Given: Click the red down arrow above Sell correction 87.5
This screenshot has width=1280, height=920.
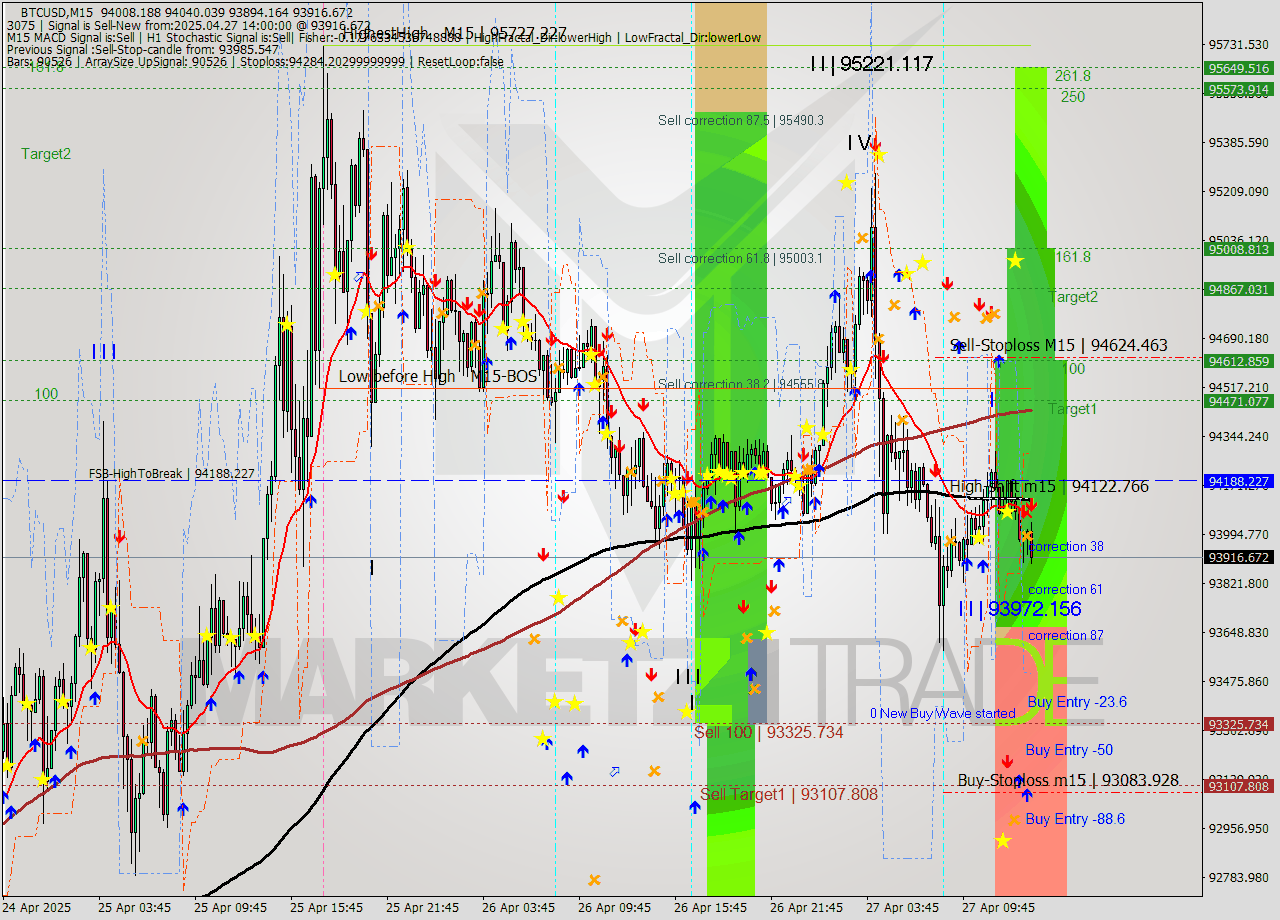Looking at the screenshot, I should (876, 145).
